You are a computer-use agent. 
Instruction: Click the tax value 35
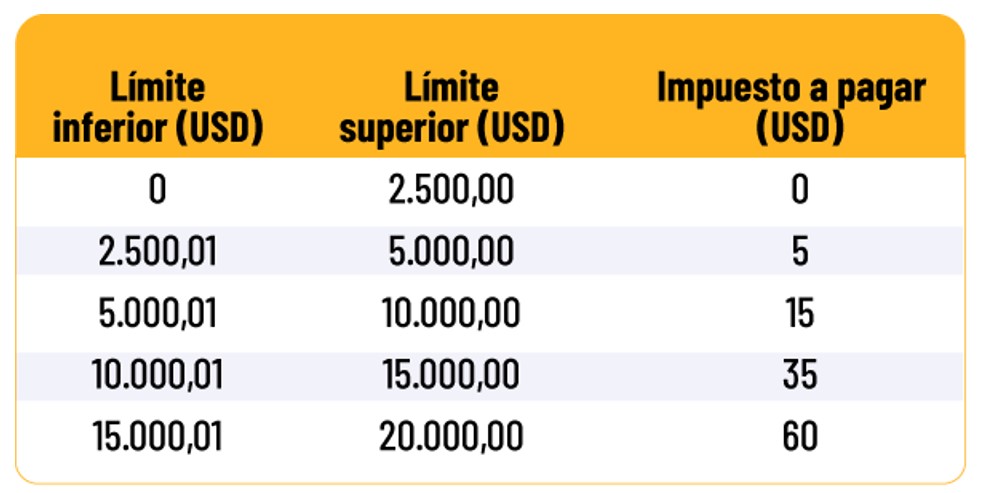(799, 375)
